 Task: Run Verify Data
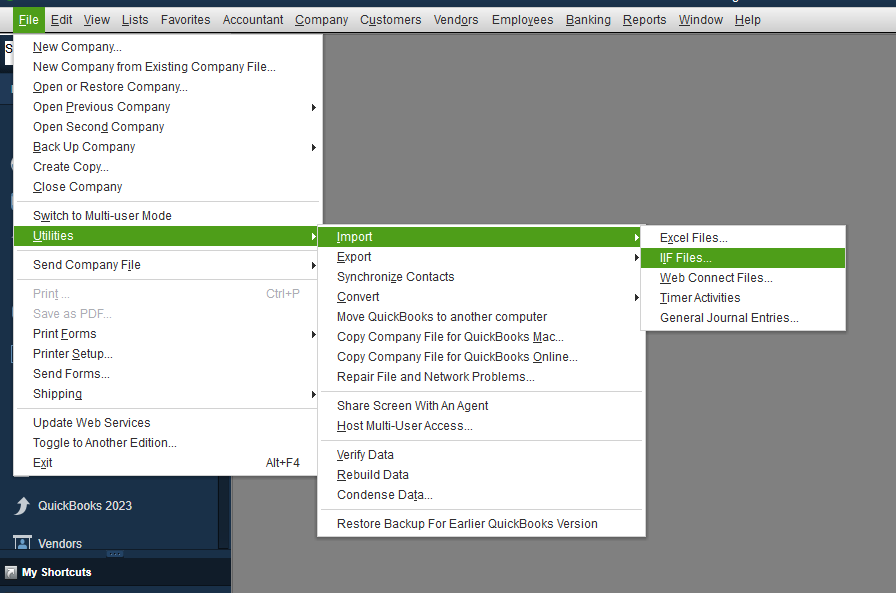tap(481, 455)
